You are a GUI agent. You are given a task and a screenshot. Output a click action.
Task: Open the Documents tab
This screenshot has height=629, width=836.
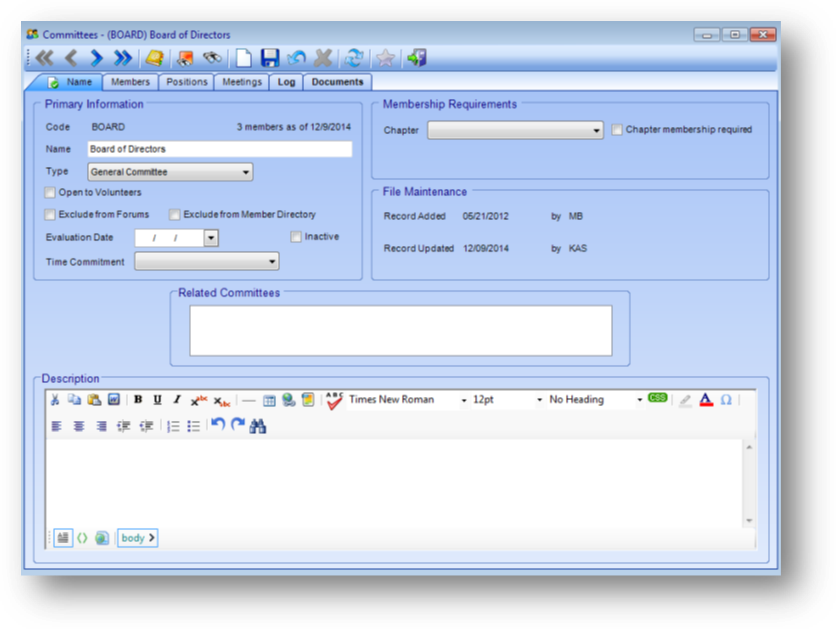(x=337, y=82)
